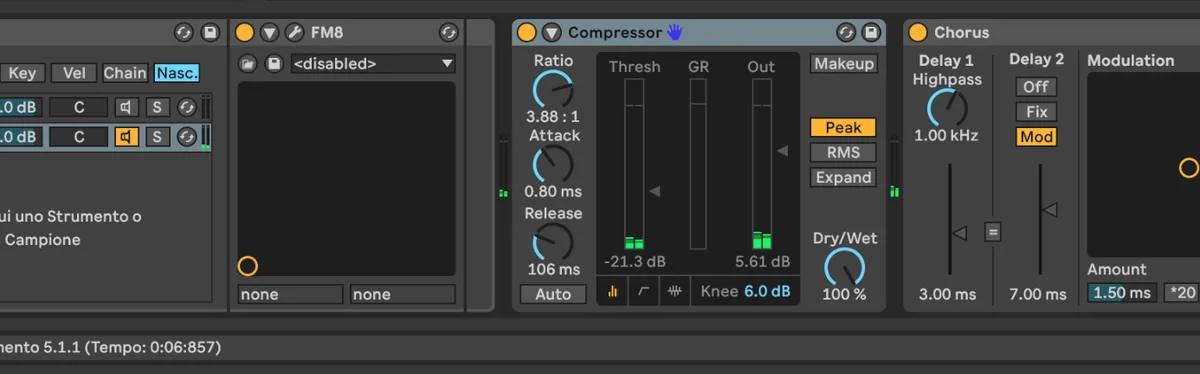Toggle the FM8 device activator
This screenshot has width=1200, height=374.
[x=245, y=32]
